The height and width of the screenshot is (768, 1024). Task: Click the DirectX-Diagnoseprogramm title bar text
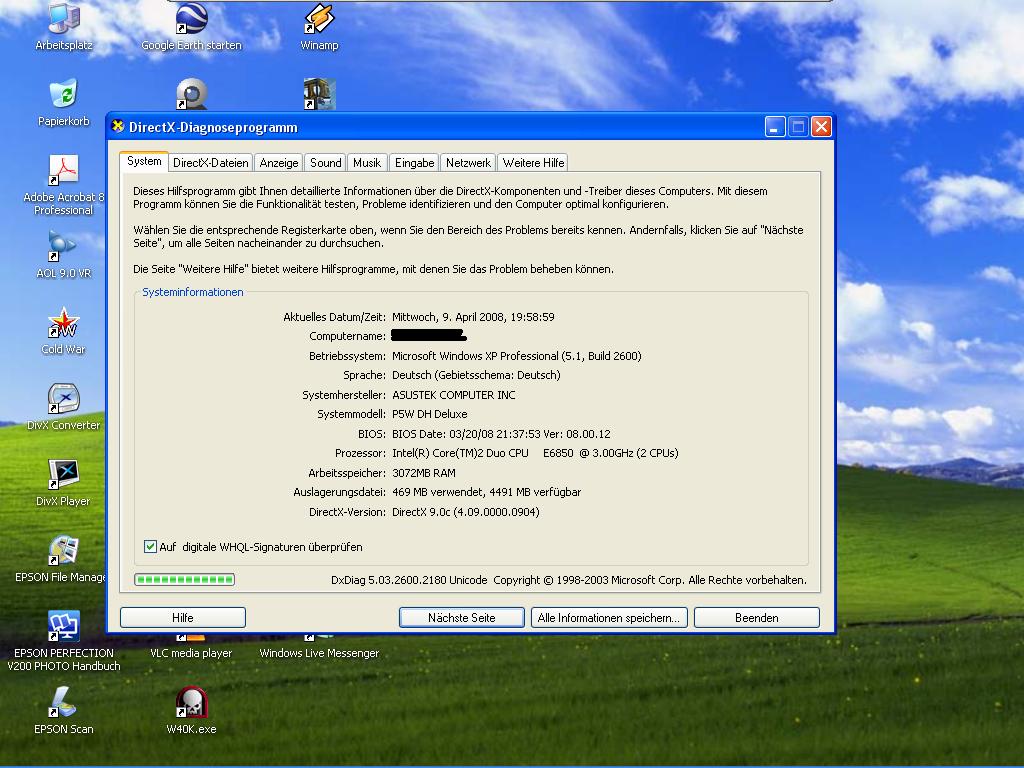click(x=214, y=127)
